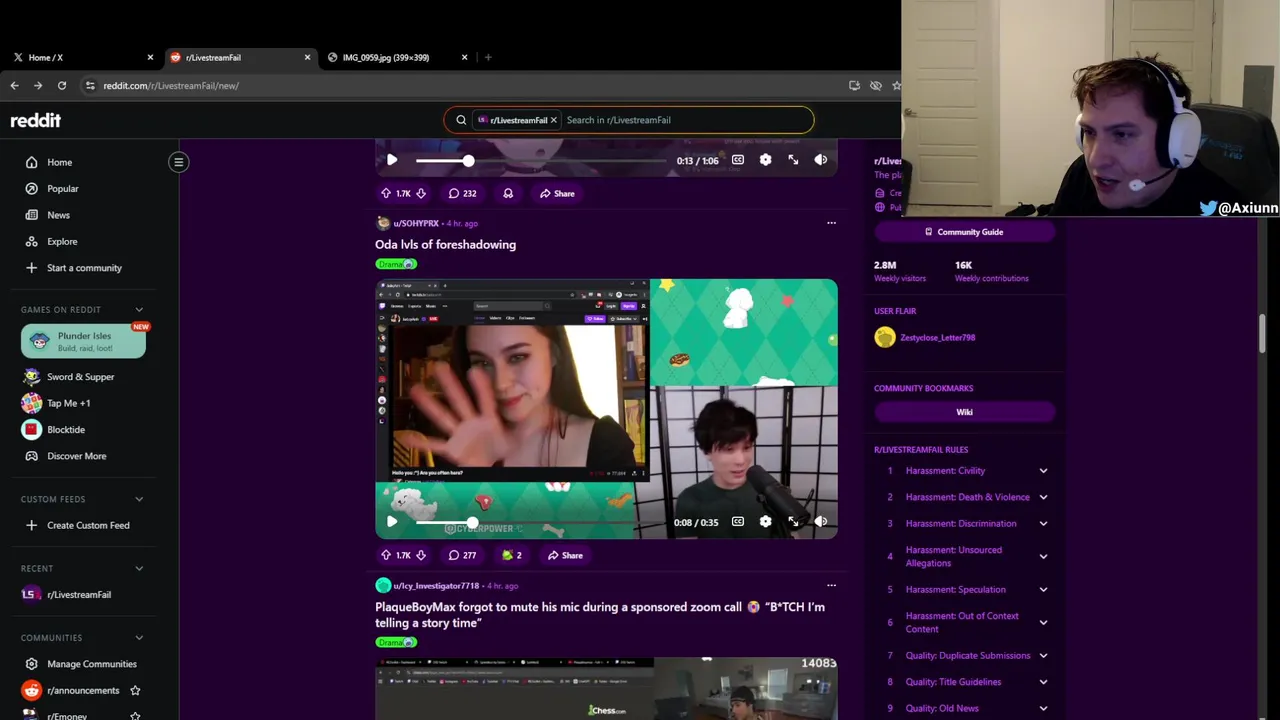Viewport: 1280px width, 720px height.
Task: Collapse the Recent section
Action: (x=139, y=568)
